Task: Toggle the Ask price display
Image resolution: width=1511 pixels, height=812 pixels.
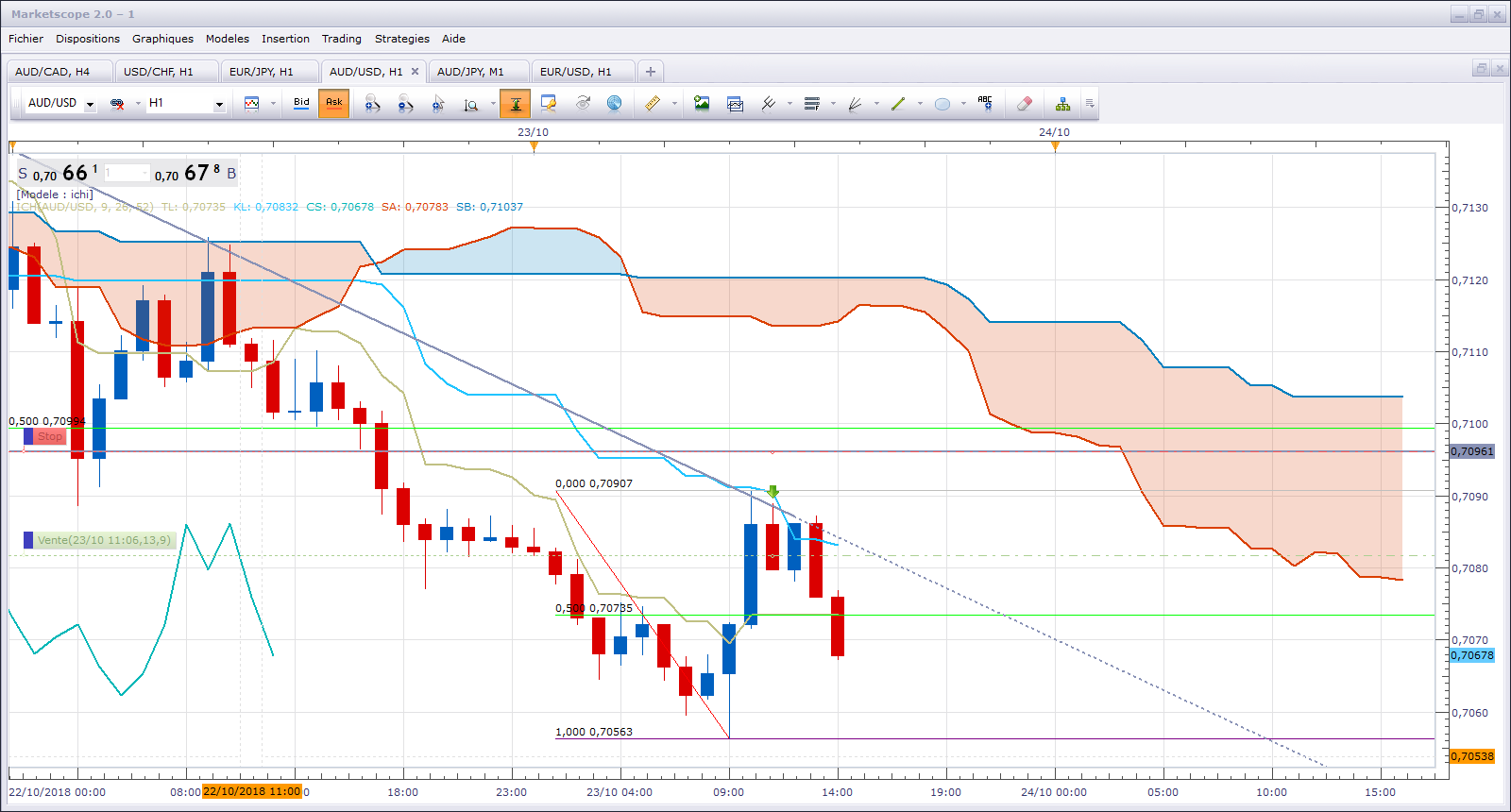Action: tap(334, 103)
